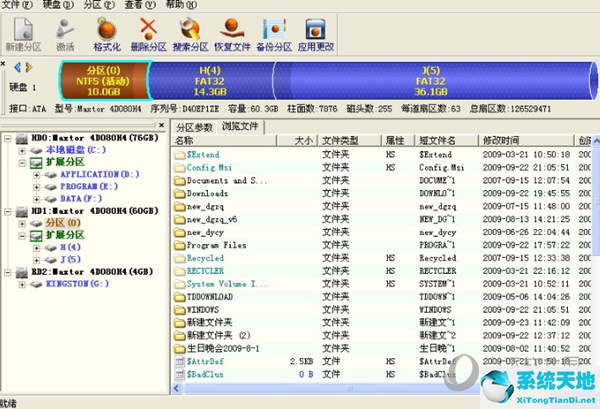The width and height of the screenshot is (600, 409).
Task: Click the DATA(F:) drive icon
Action: click(x=51, y=199)
